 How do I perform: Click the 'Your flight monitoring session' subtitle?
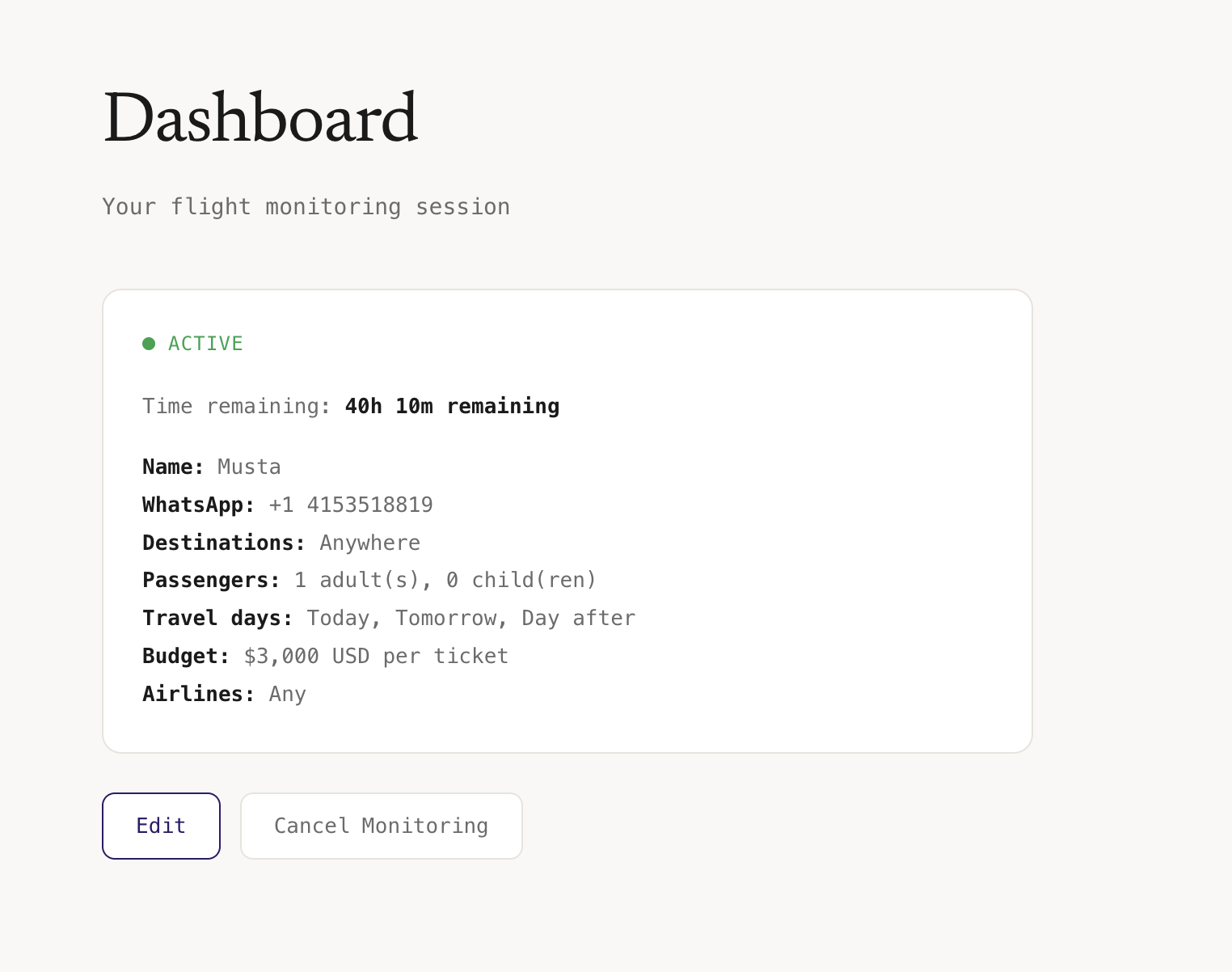coord(306,207)
